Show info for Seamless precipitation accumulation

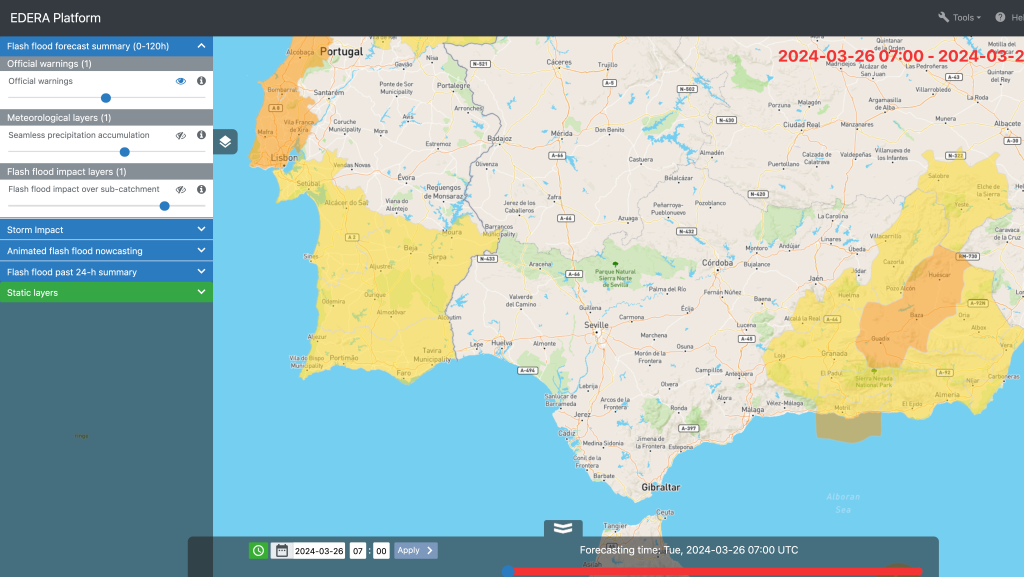pos(201,135)
